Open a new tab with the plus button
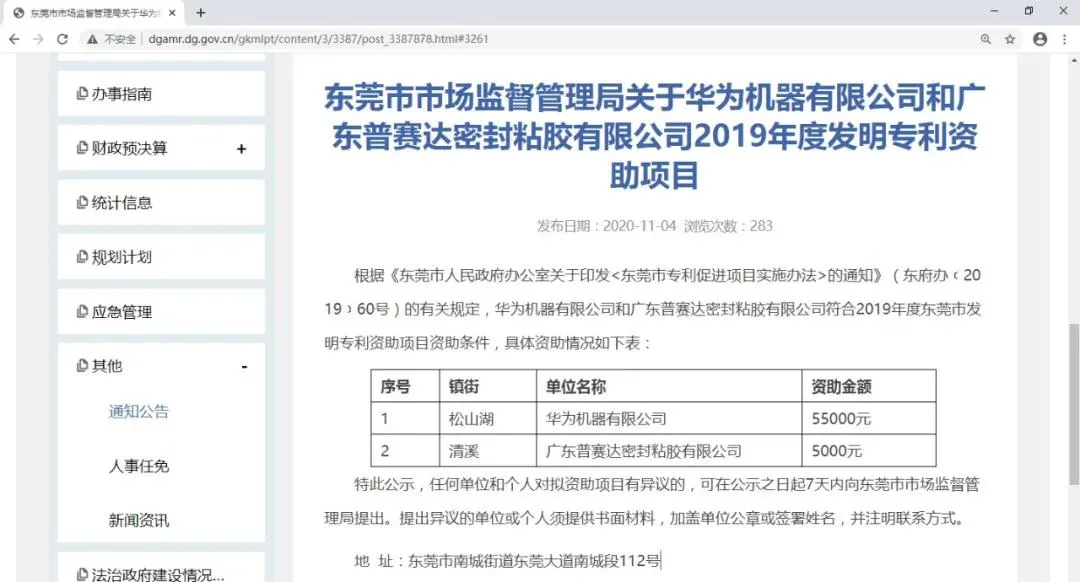Image resolution: width=1080 pixels, height=582 pixels. [200, 12]
